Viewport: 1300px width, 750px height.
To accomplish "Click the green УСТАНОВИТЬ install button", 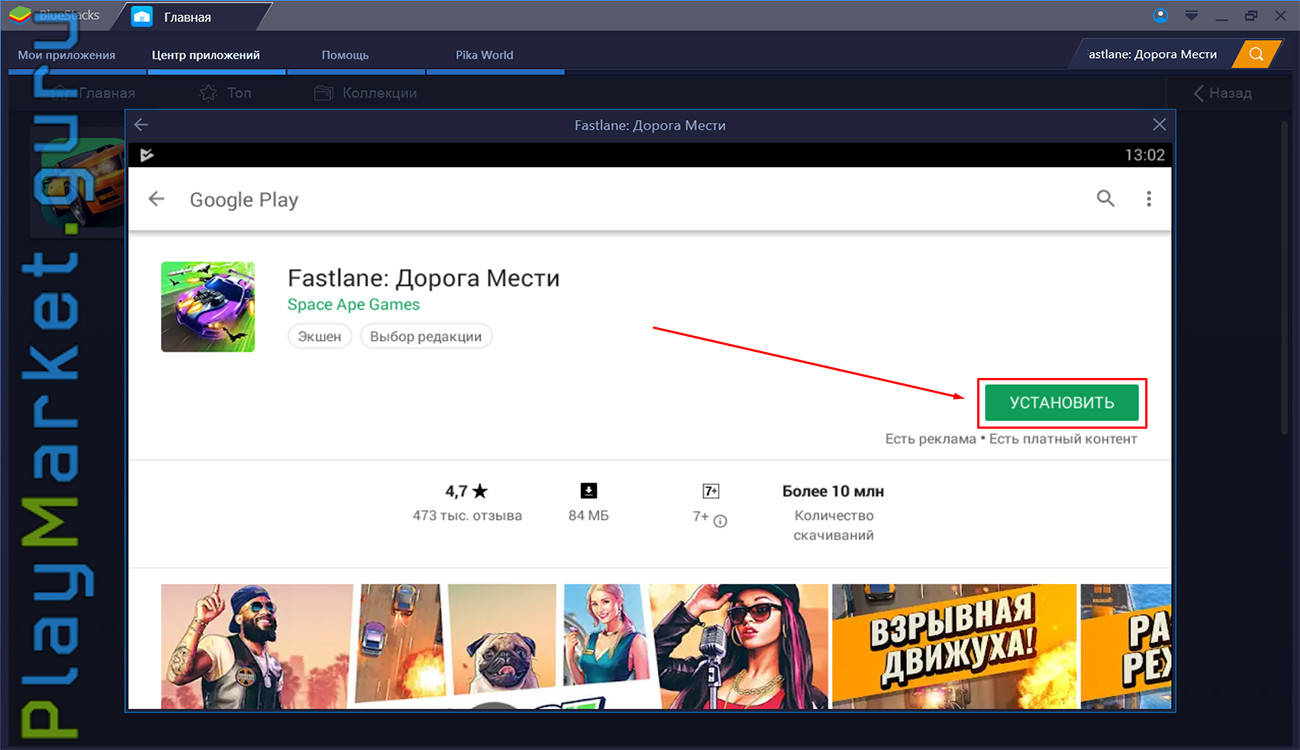I will 1062,403.
